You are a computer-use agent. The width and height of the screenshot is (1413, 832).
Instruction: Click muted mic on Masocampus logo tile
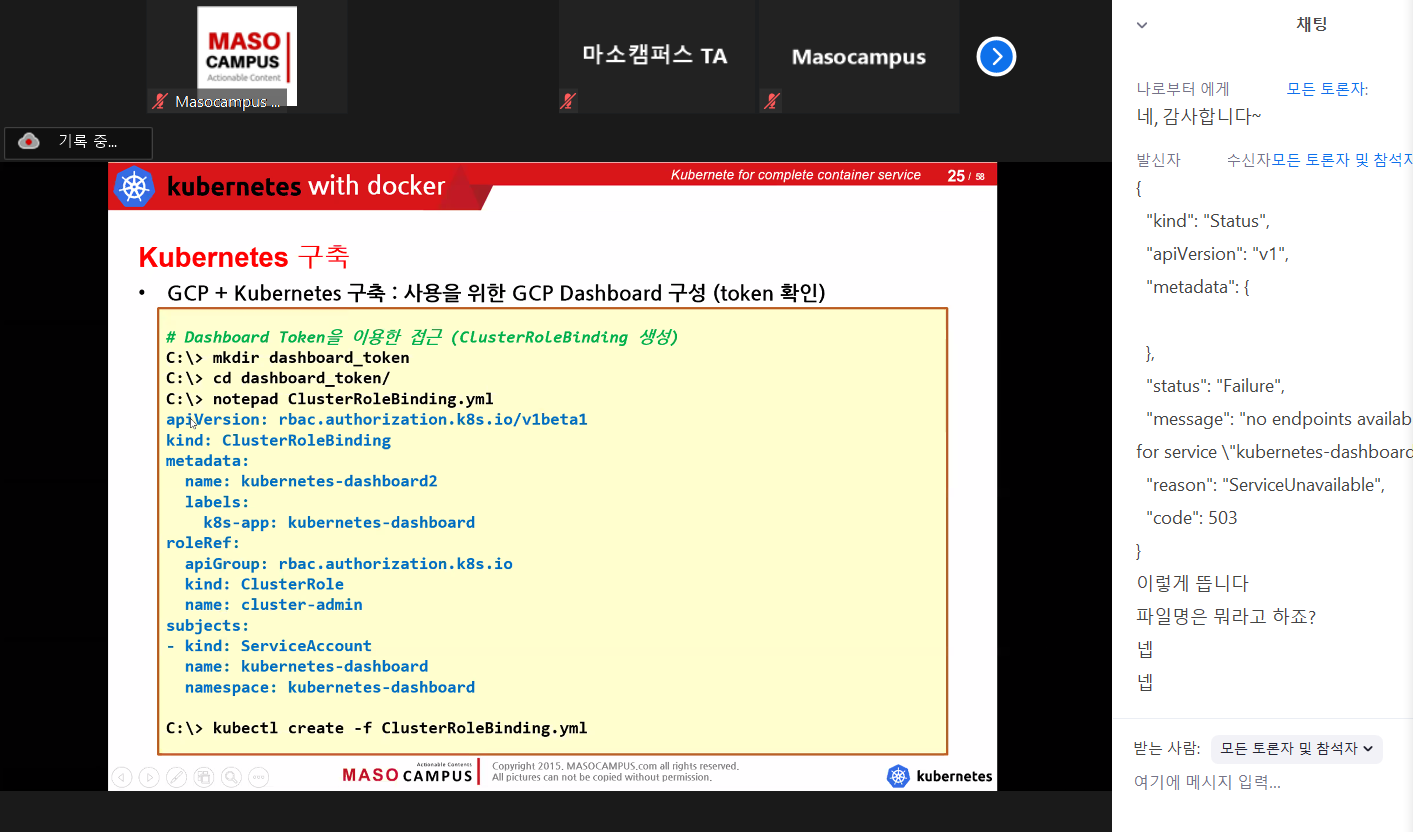click(x=159, y=101)
